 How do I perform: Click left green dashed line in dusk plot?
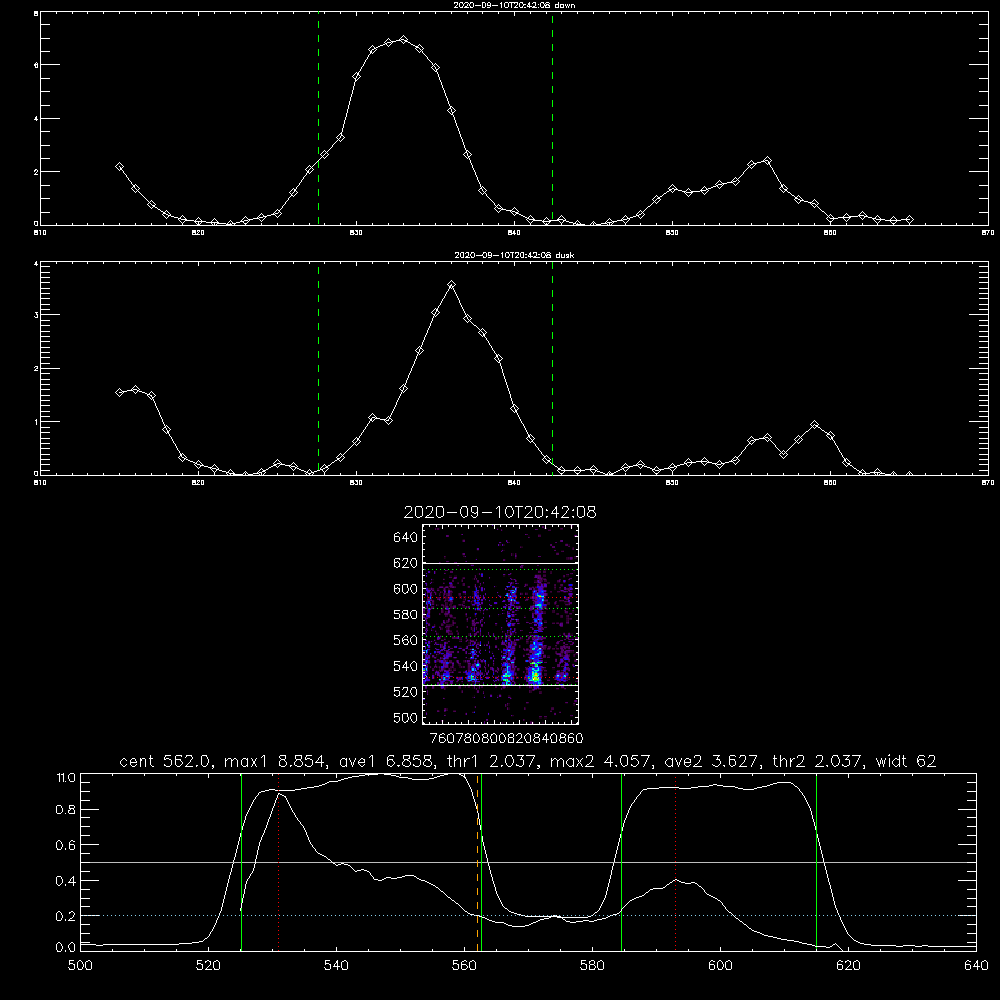tap(318, 369)
